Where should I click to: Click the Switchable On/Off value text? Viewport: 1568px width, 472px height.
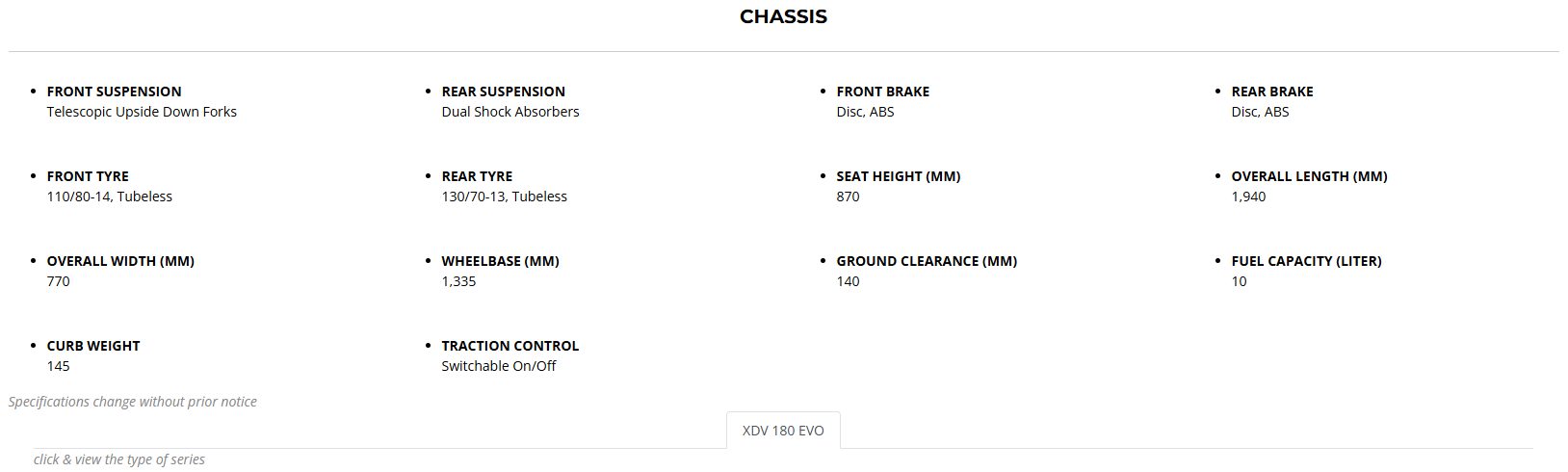click(x=498, y=366)
